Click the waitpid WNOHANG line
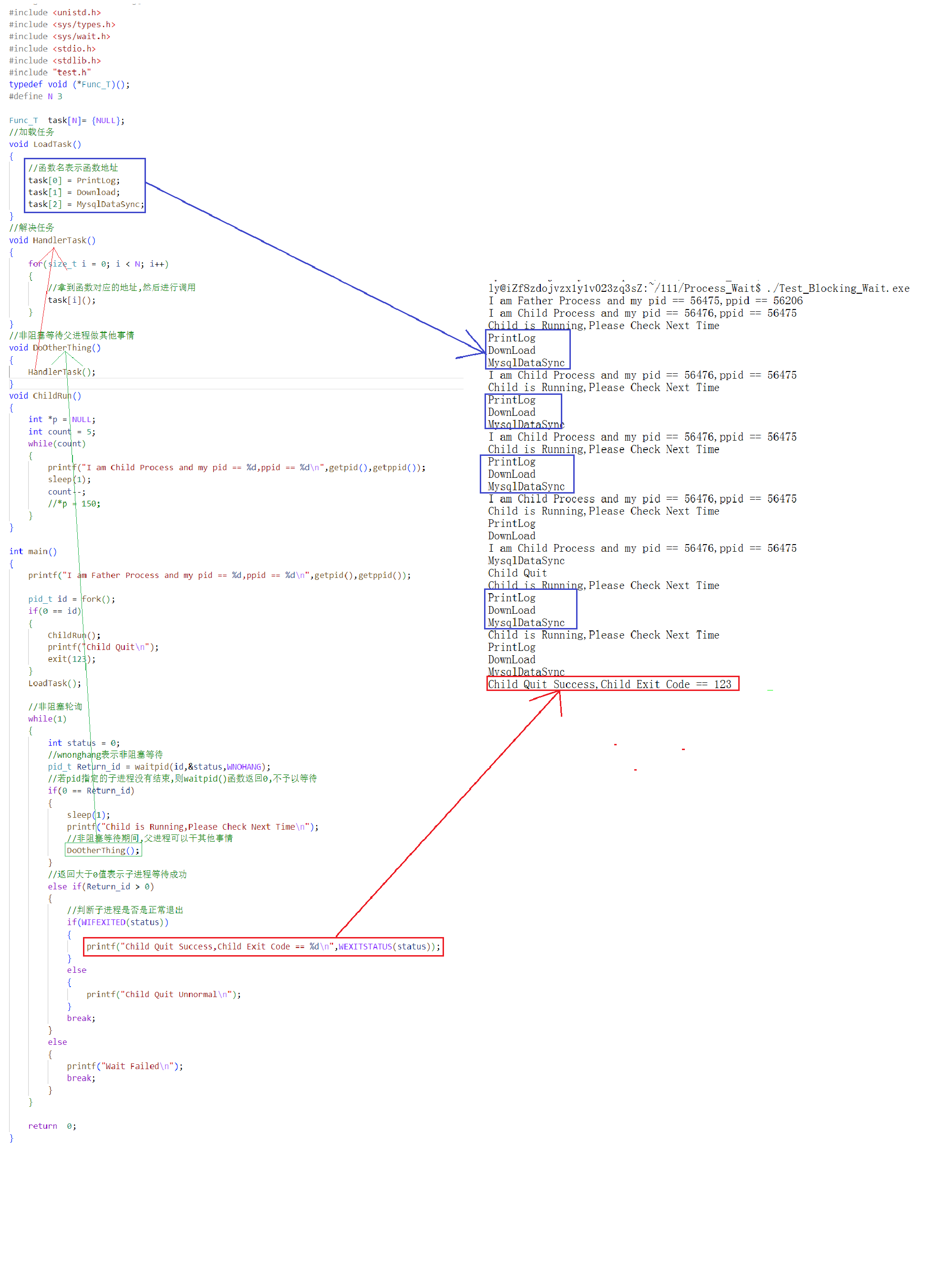 (x=159, y=766)
